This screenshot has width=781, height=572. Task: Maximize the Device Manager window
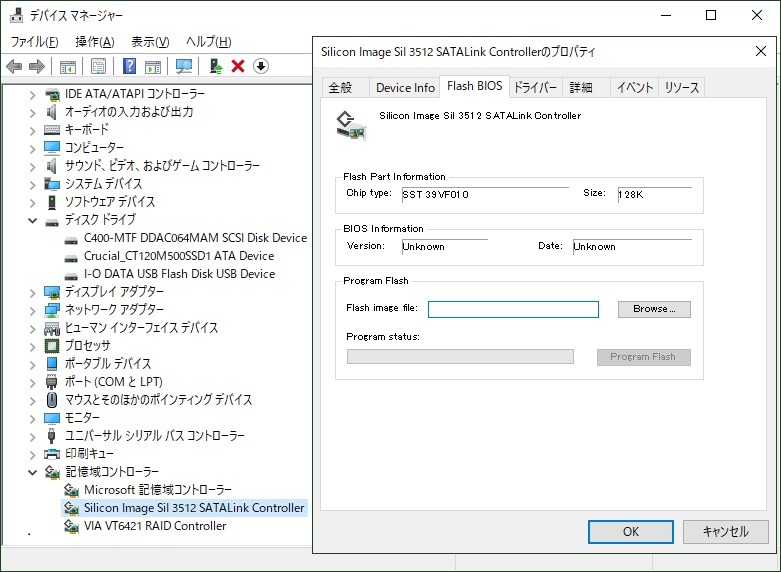(711, 15)
